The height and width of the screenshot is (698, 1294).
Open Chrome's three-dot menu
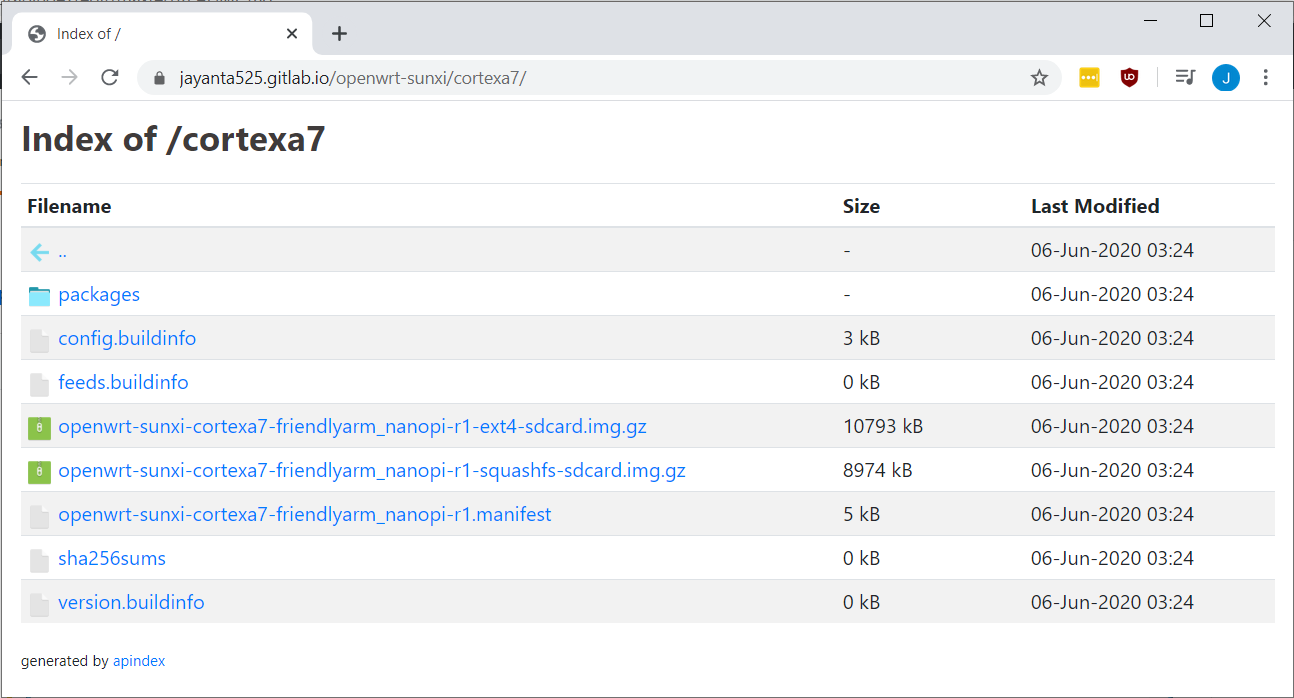[x=1265, y=78]
